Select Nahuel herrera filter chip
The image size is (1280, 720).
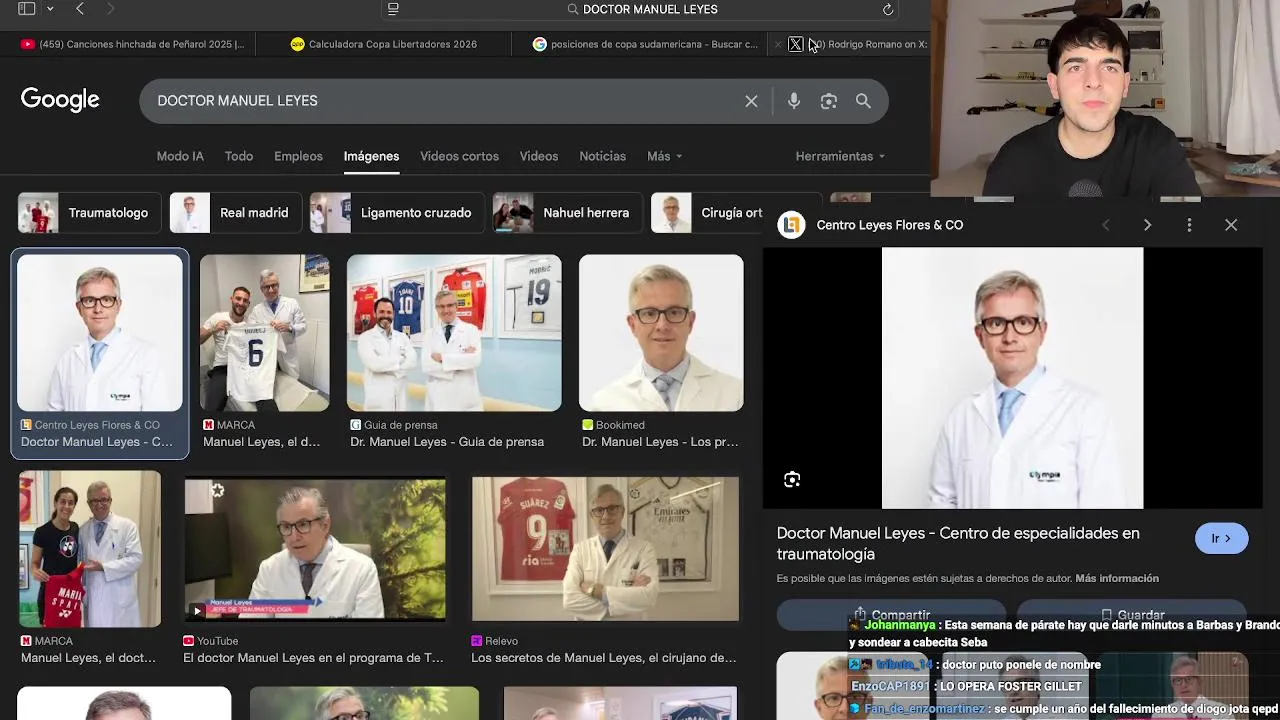pos(567,213)
